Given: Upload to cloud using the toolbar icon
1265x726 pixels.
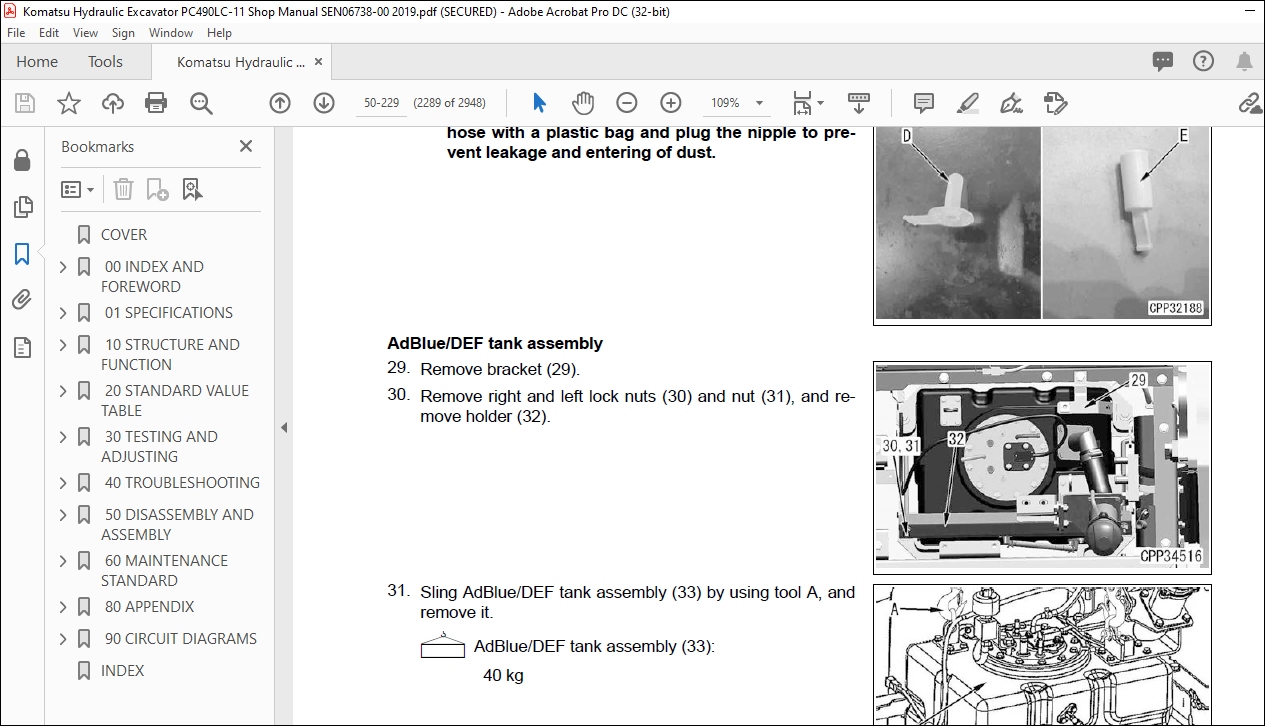Looking at the screenshot, I should click(x=113, y=103).
